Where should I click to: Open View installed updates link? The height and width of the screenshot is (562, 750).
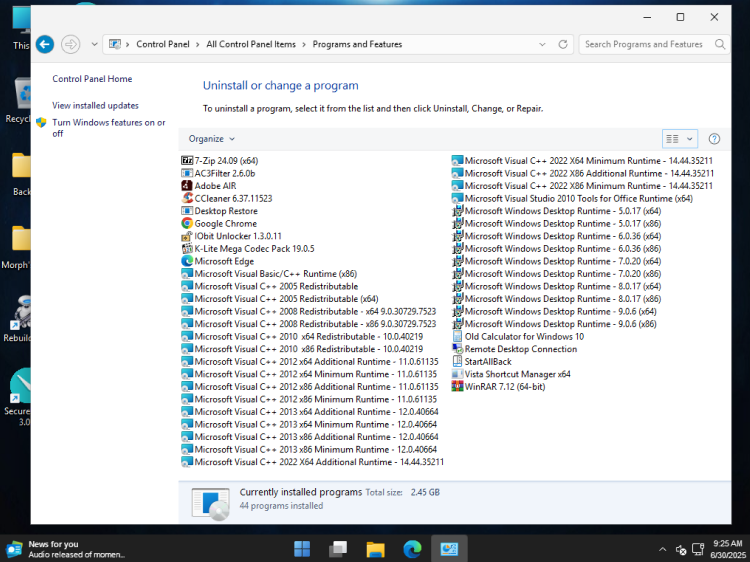click(95, 106)
